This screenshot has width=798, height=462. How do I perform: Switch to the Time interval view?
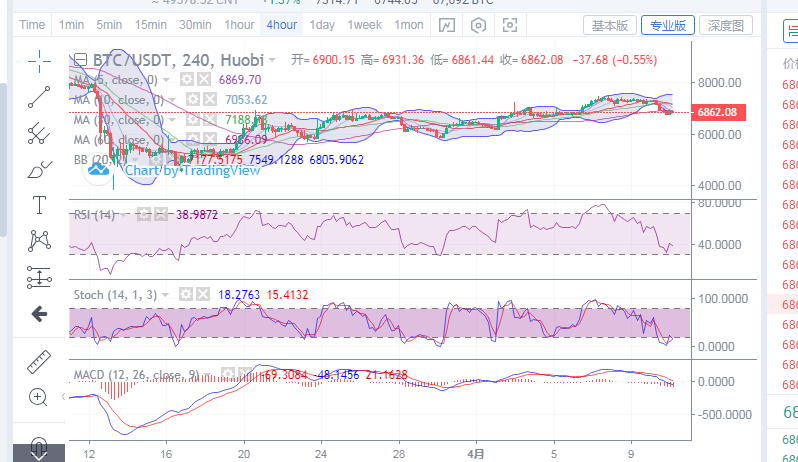pos(32,25)
